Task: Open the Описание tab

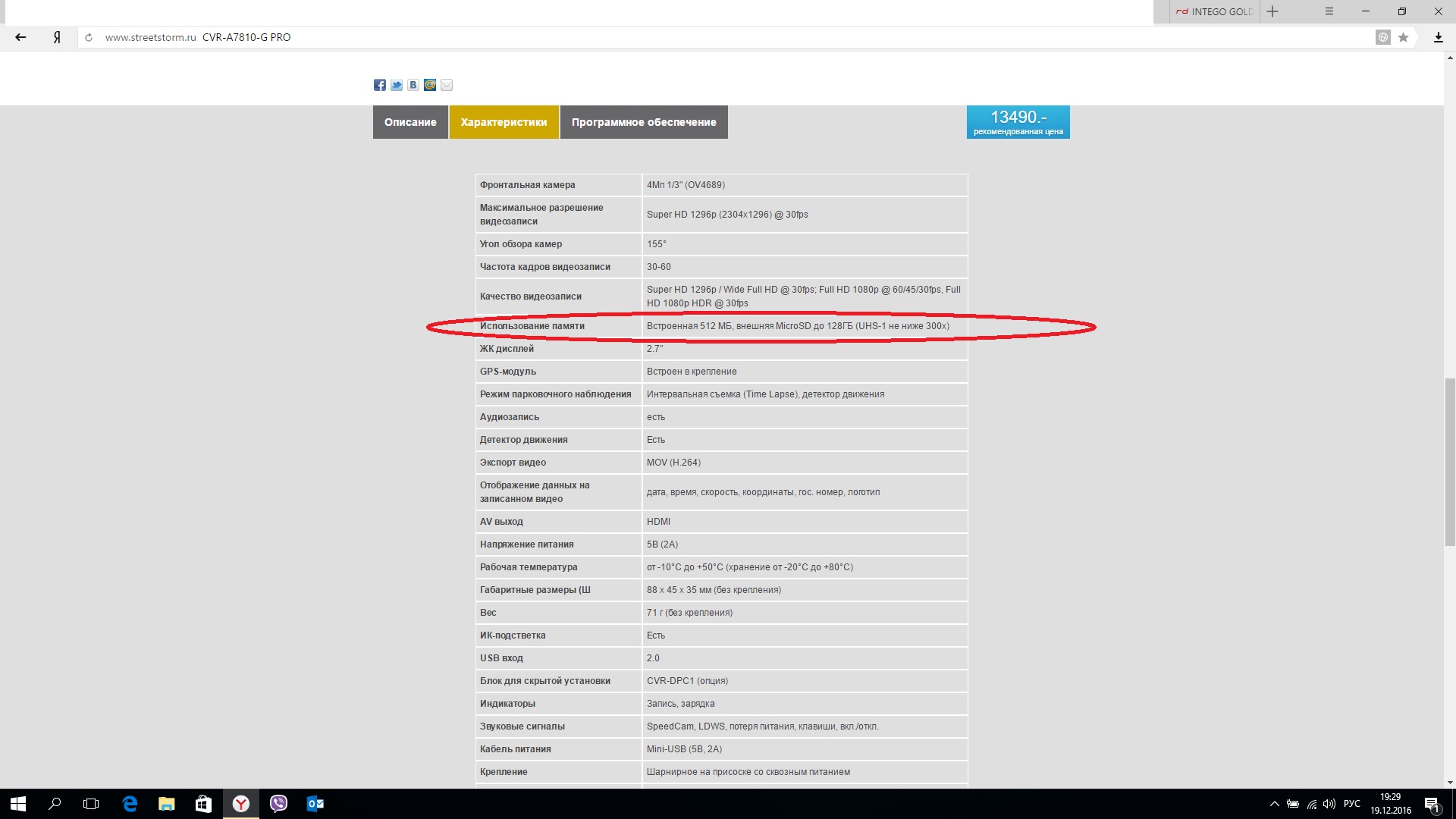Action: (410, 122)
